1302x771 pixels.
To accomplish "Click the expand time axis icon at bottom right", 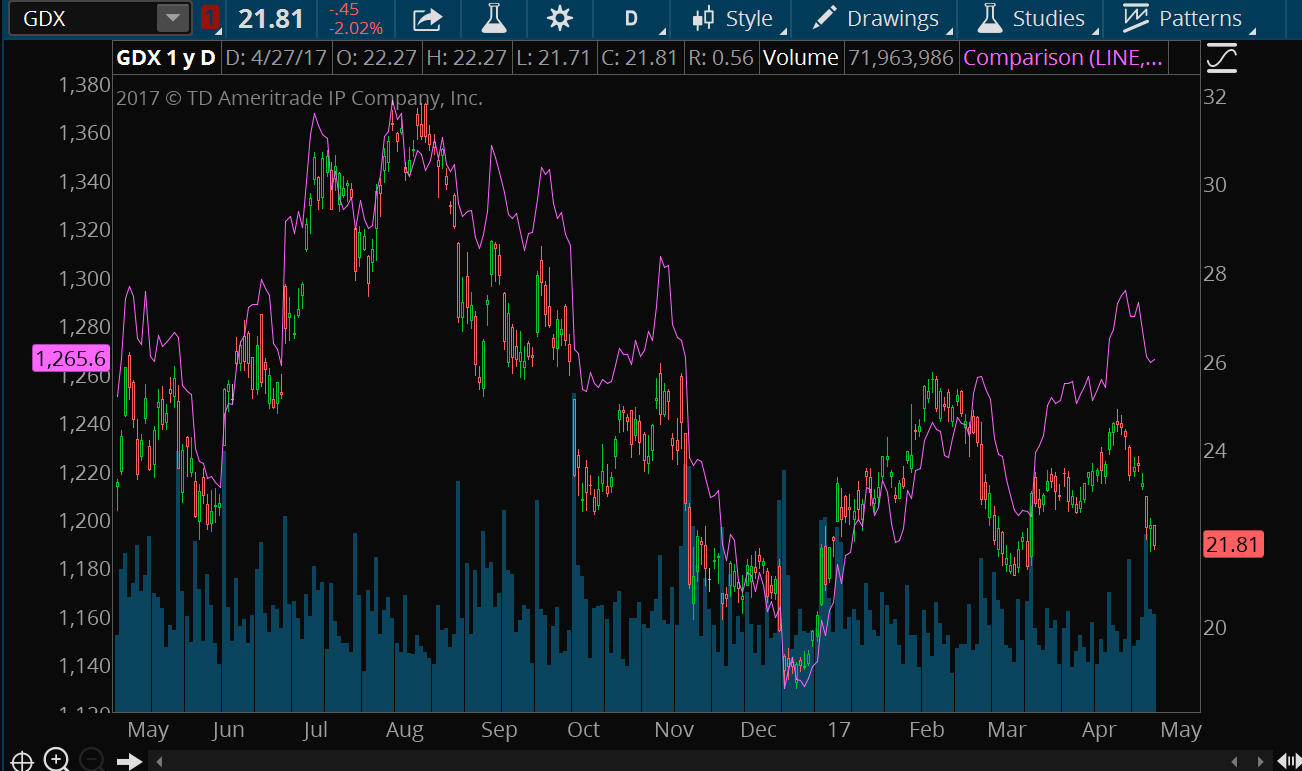I will pos(1290,761).
